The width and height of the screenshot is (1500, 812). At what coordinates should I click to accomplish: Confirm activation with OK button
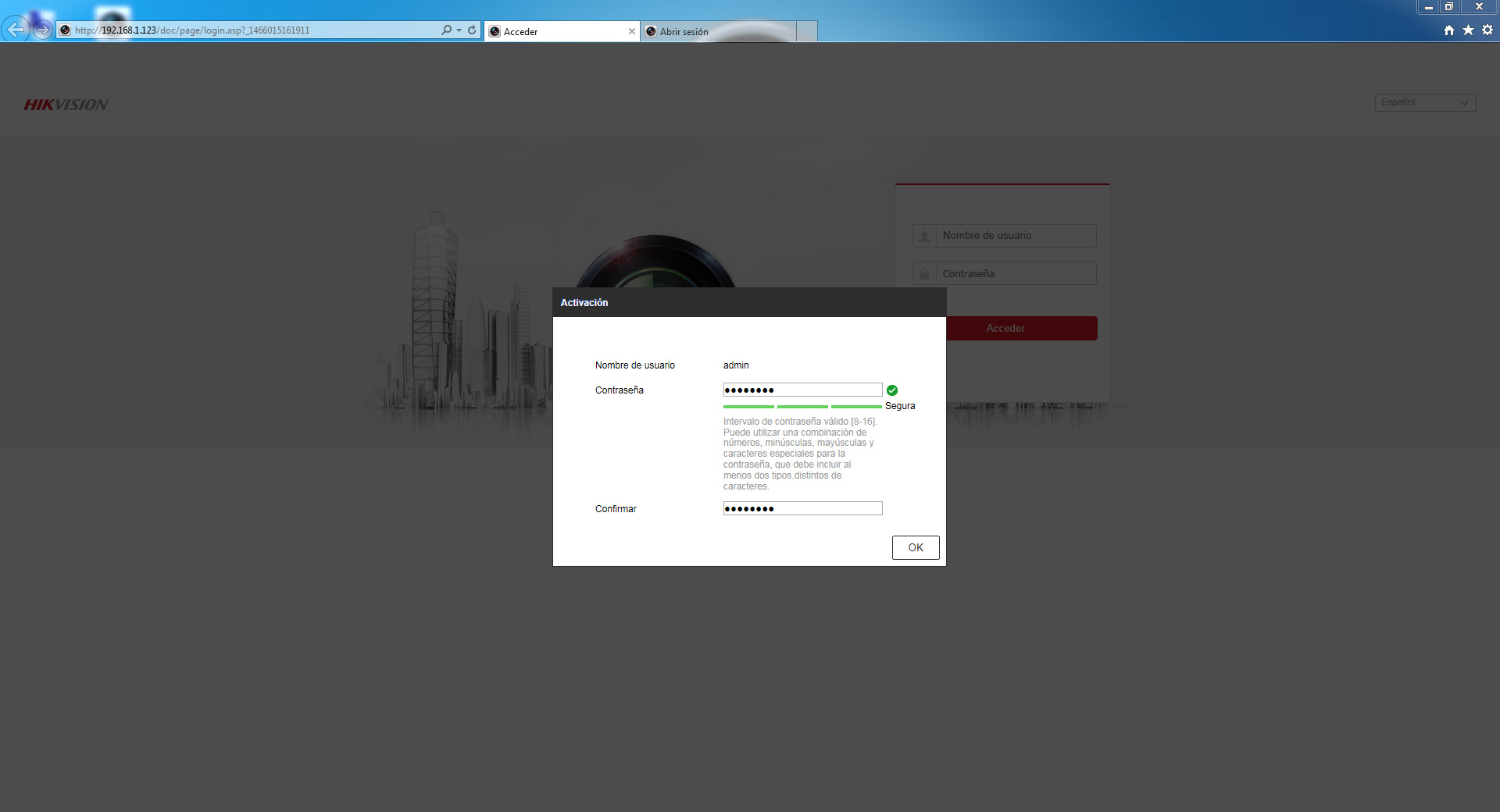coord(916,547)
